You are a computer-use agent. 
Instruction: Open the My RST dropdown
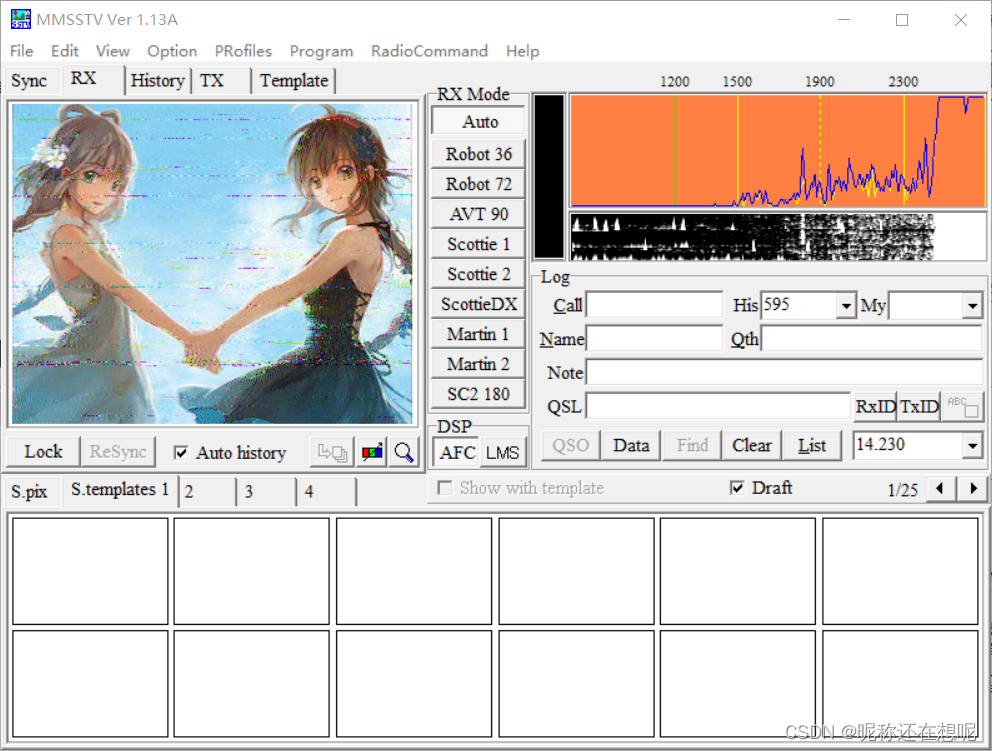click(972, 306)
